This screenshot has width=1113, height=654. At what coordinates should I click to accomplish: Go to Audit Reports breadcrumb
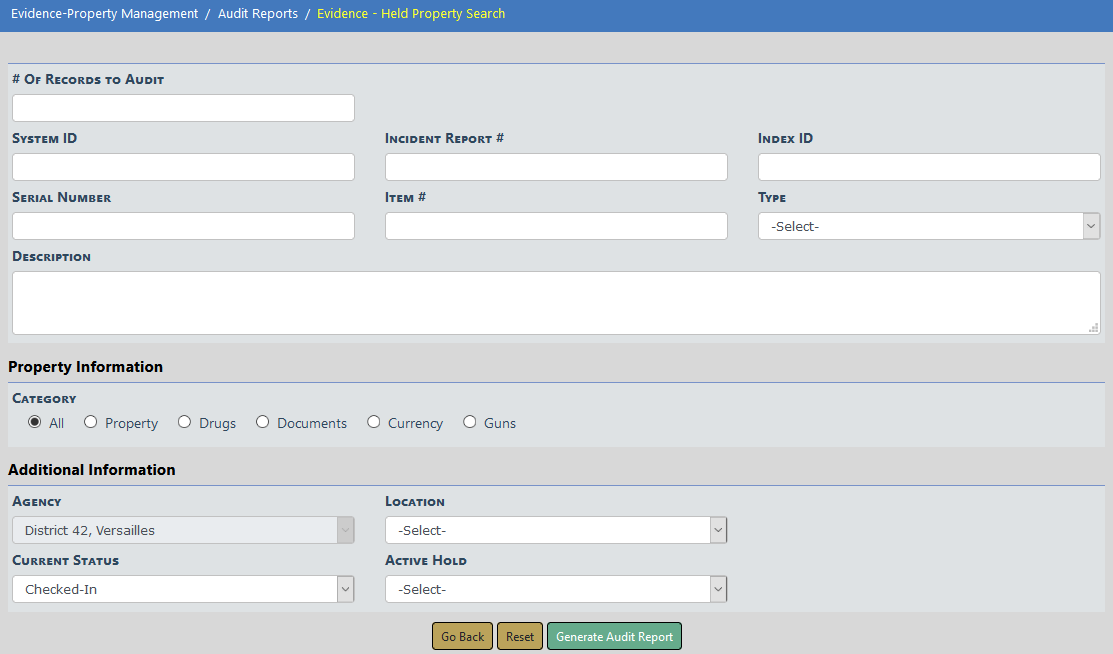tap(258, 14)
